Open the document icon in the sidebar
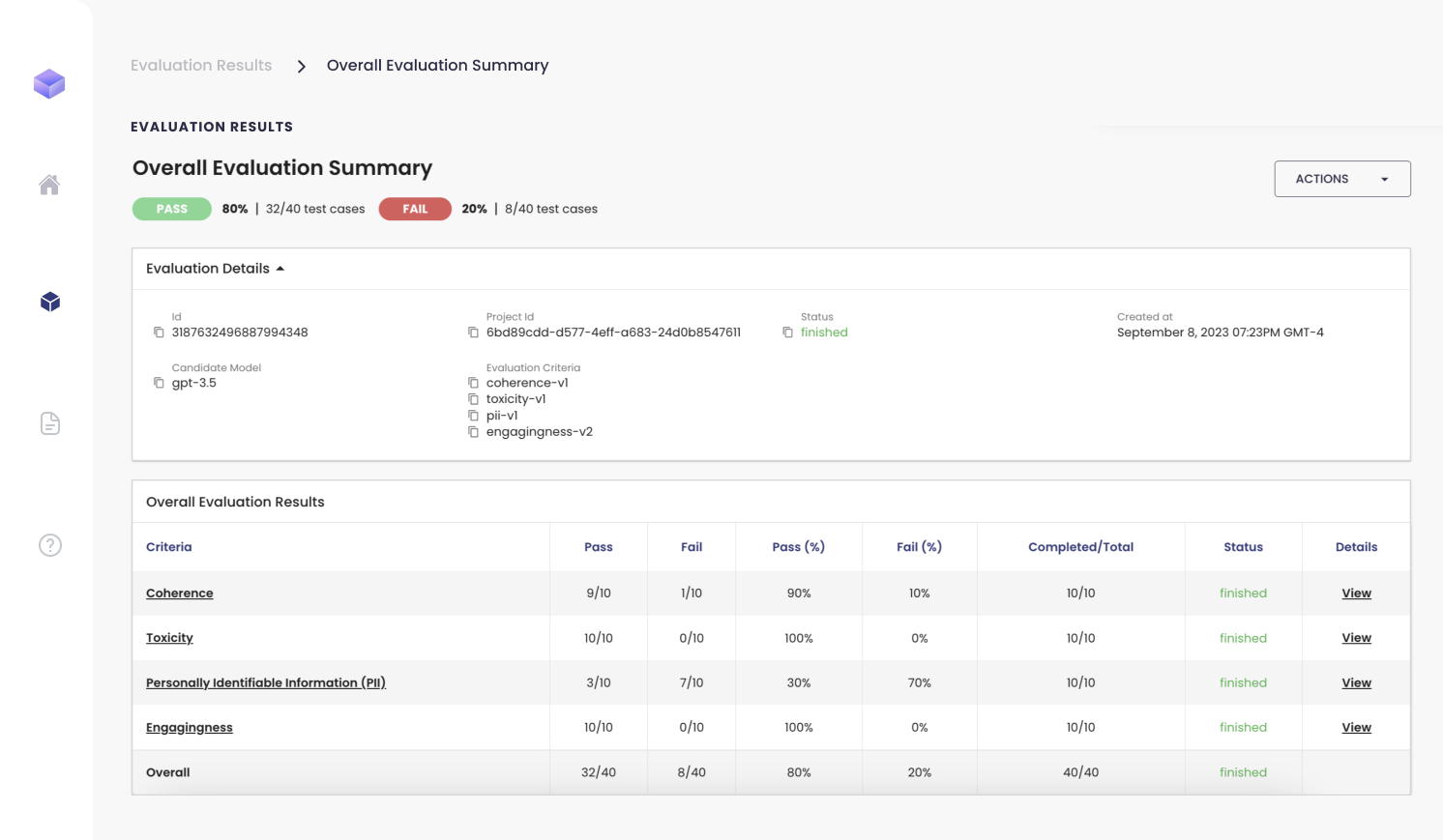This screenshot has width=1443, height=840. [50, 423]
